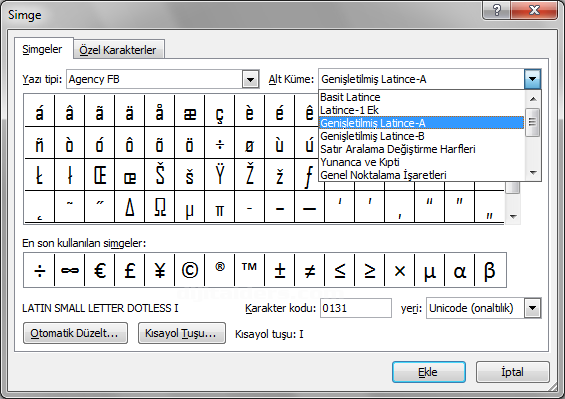The width and height of the screenshot is (565, 399).
Task: Select the é character cell
Action: [x=279, y=111]
